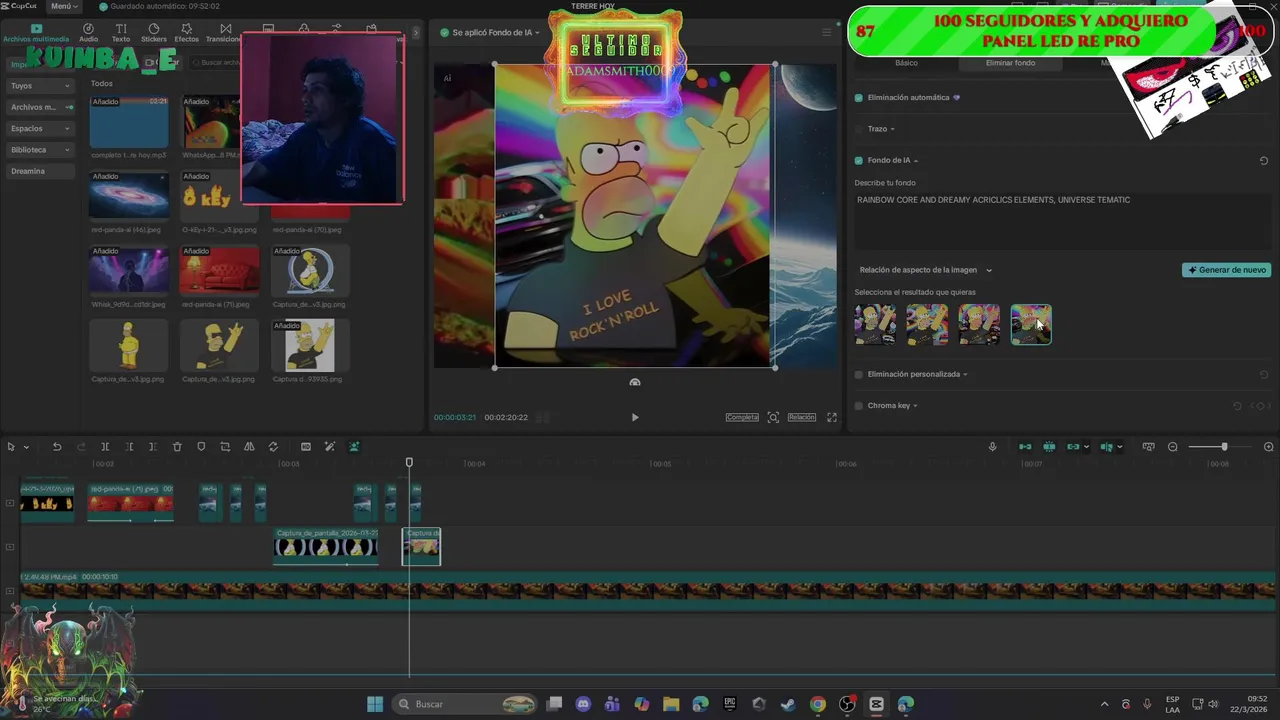Toggle the Fondo de IA checkbox
Viewport: 1280px width, 720px height.
(x=859, y=160)
